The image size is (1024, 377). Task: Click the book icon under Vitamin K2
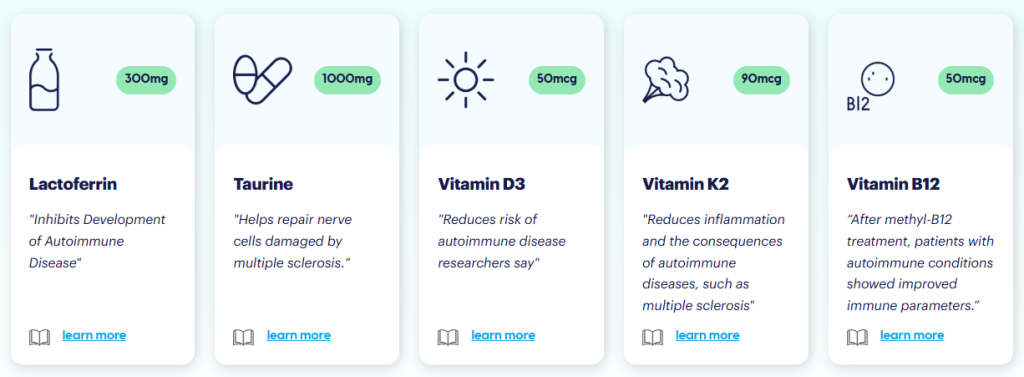pos(652,337)
